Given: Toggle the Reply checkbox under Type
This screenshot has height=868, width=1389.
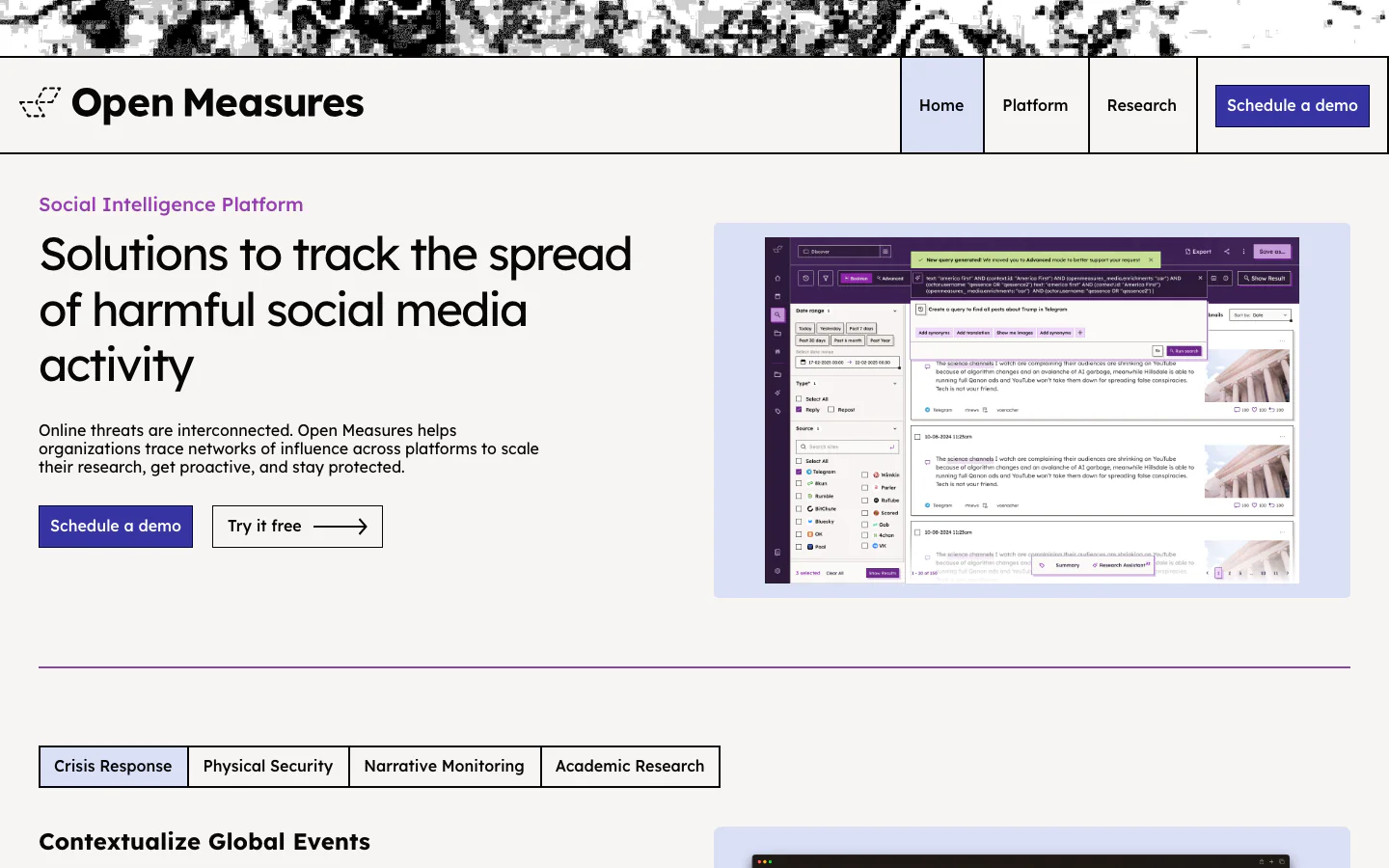Looking at the screenshot, I should (800, 410).
